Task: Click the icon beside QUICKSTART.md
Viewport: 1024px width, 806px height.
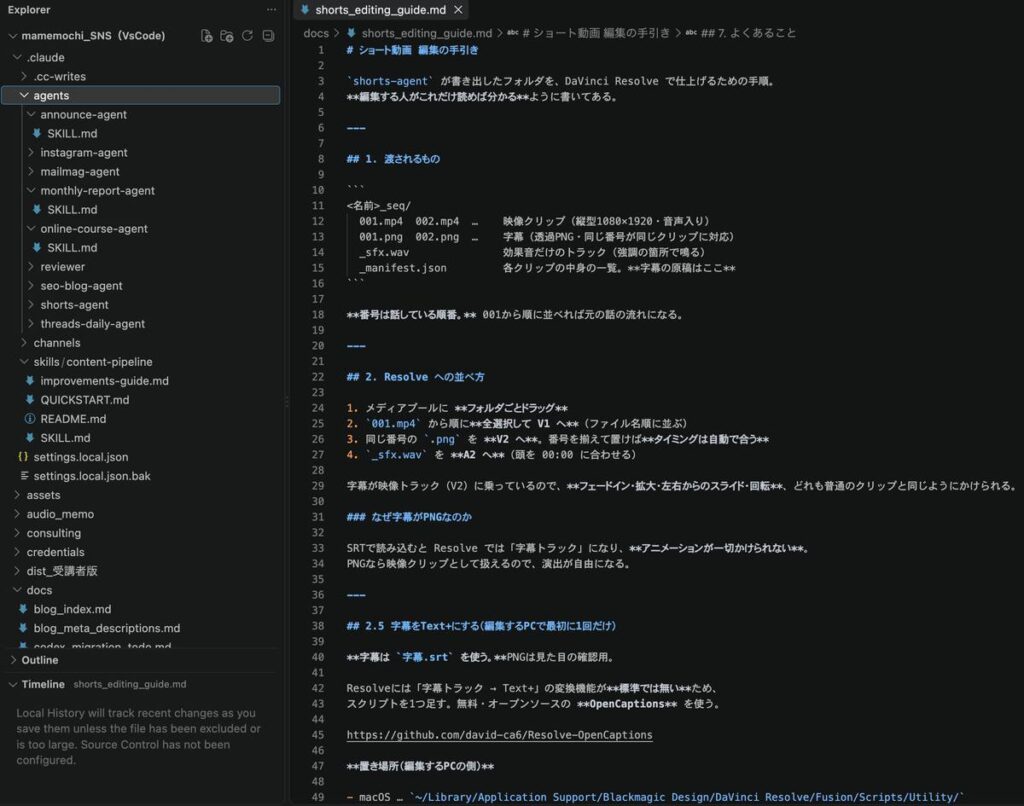Action: click(x=30, y=400)
